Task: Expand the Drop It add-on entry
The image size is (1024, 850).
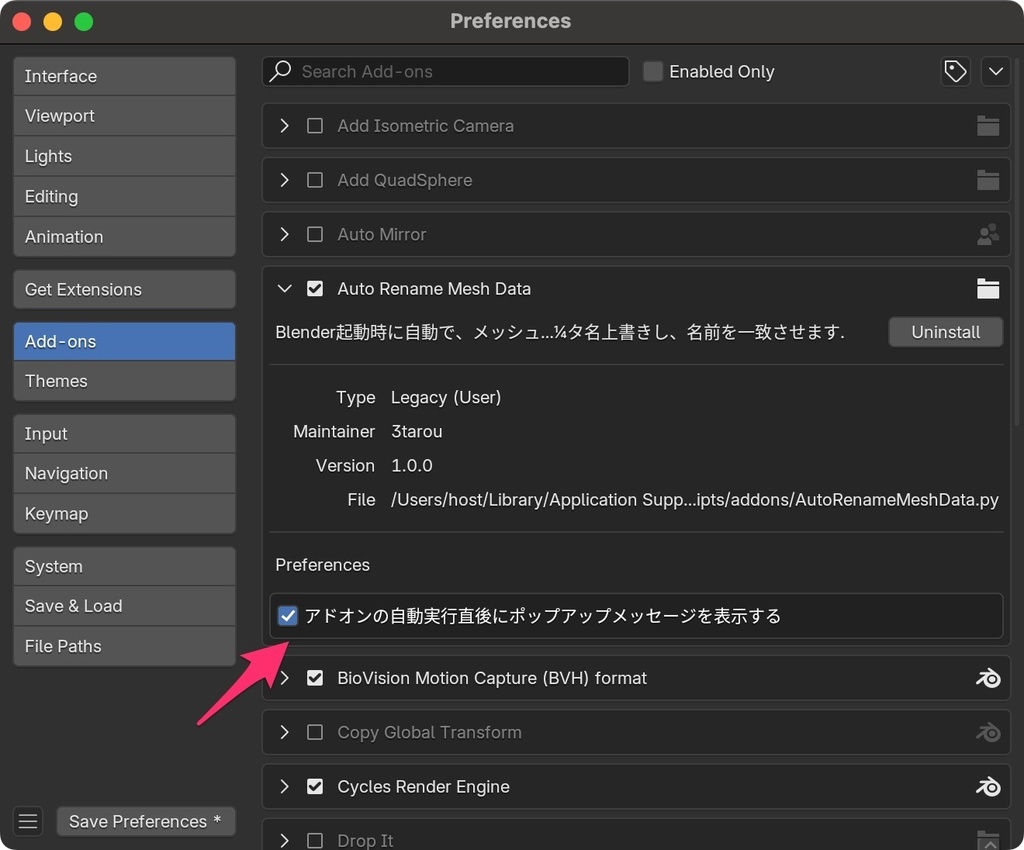Action: tap(283, 840)
